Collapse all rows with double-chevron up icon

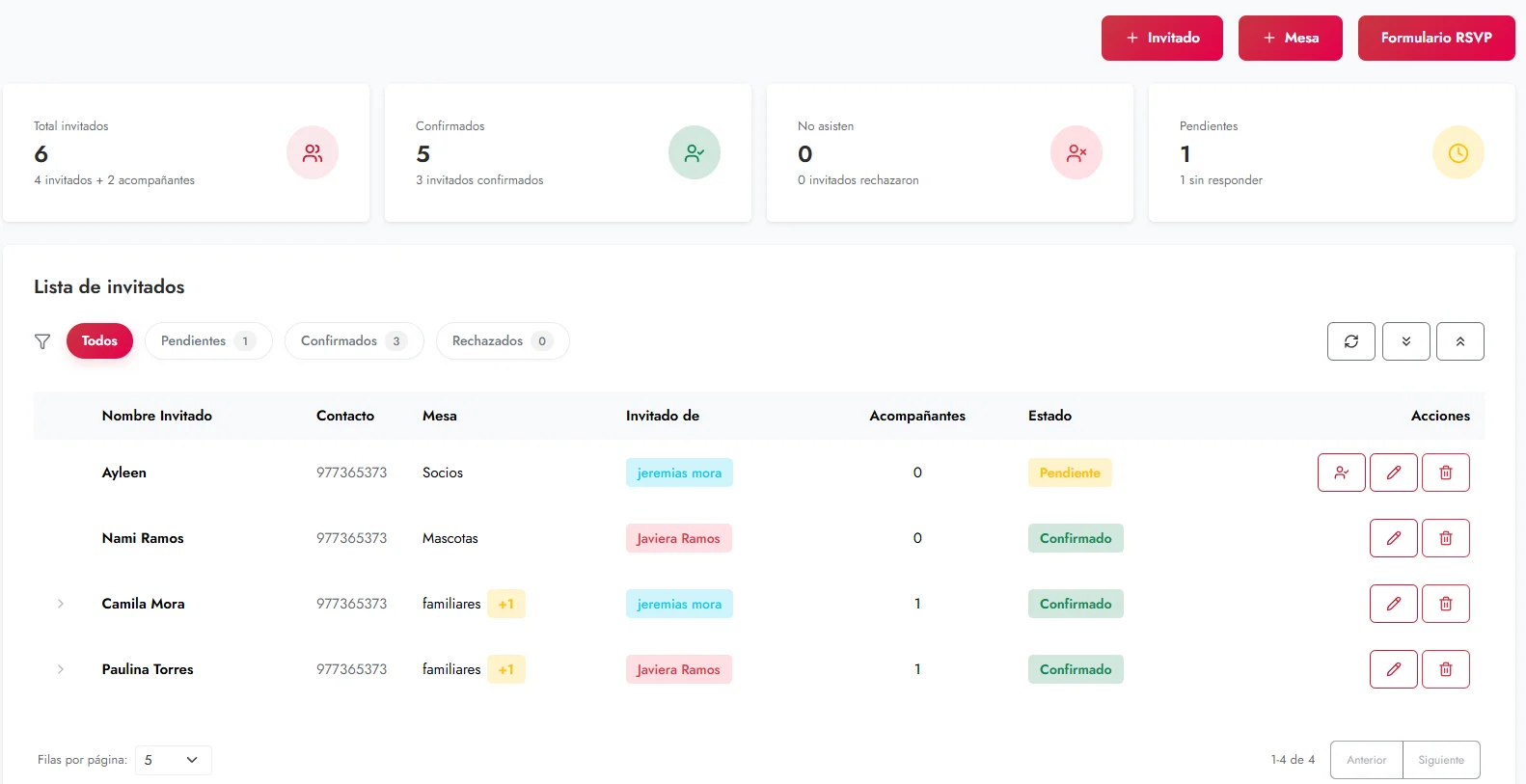pyautogui.click(x=1459, y=341)
